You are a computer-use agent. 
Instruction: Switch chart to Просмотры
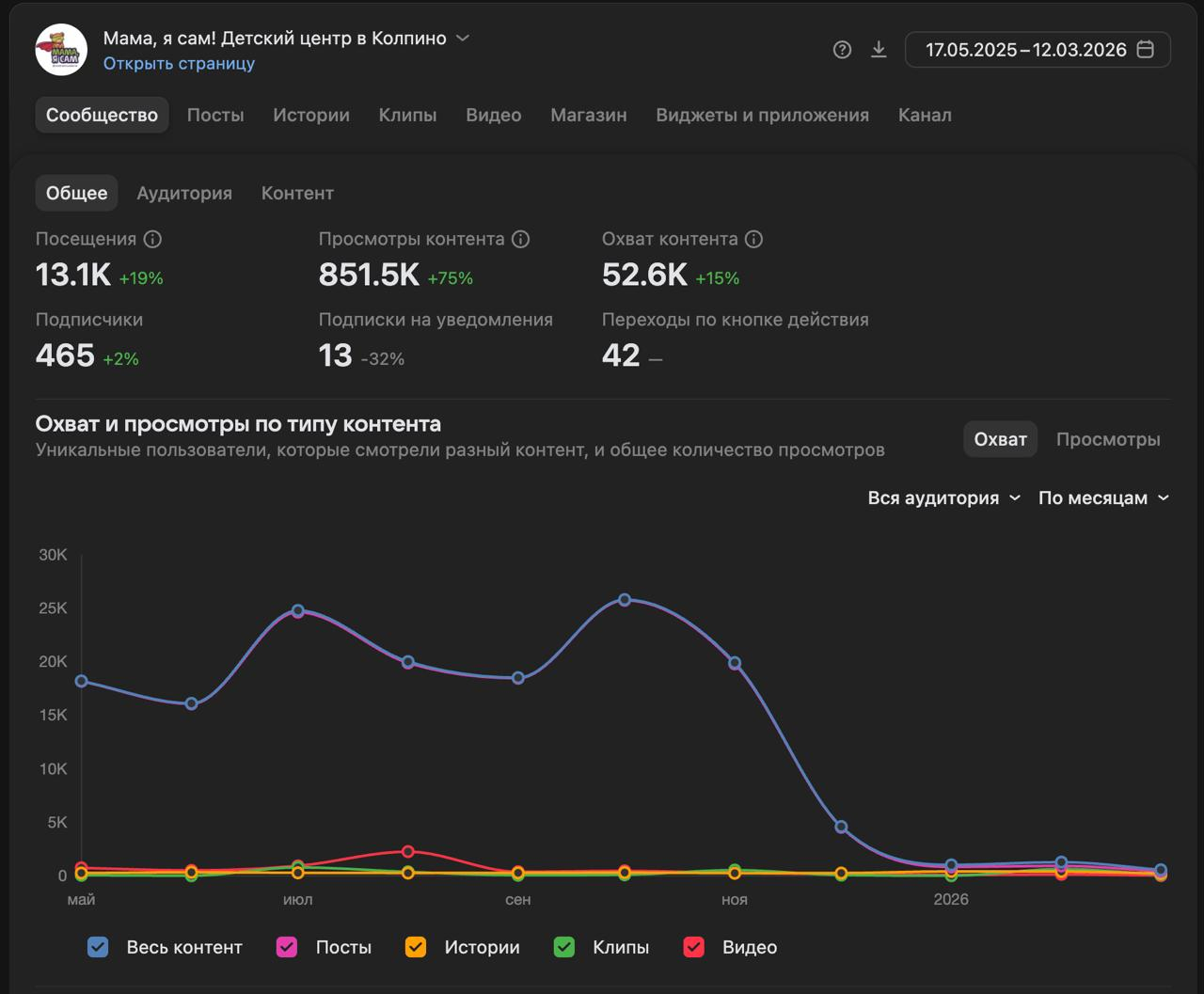[x=1107, y=439]
